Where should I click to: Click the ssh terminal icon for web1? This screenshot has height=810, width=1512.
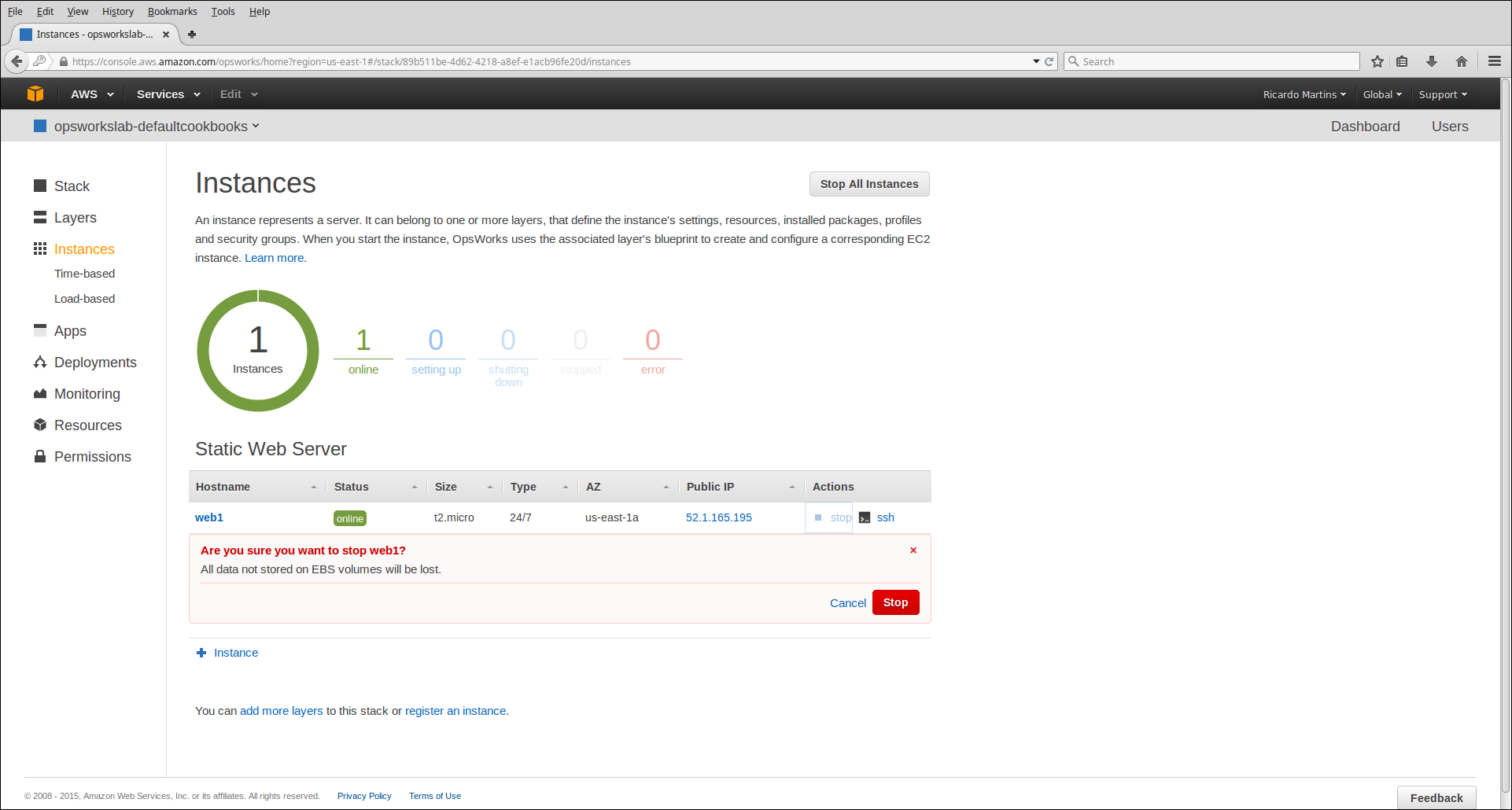[865, 517]
